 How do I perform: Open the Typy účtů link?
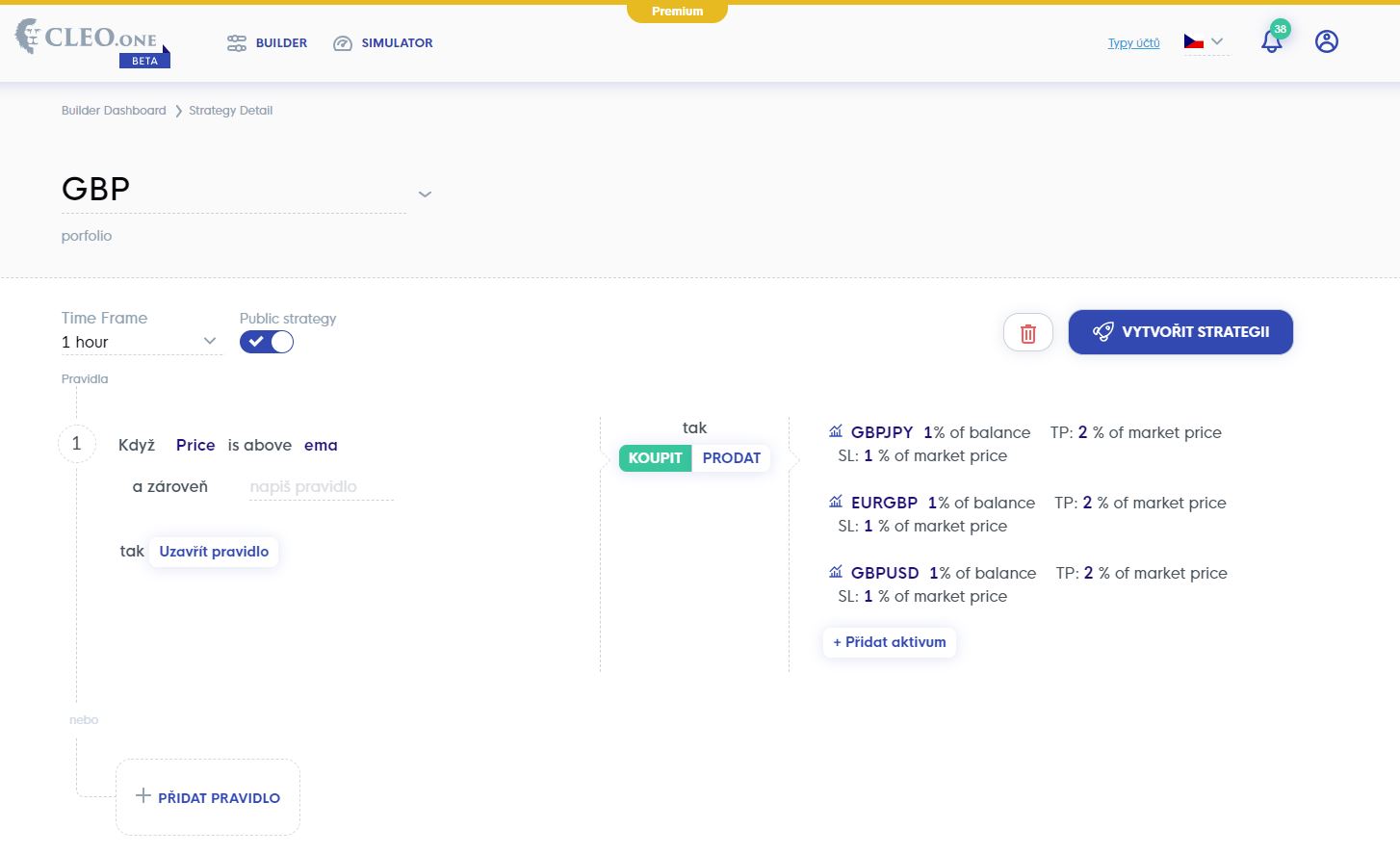coord(1133,43)
